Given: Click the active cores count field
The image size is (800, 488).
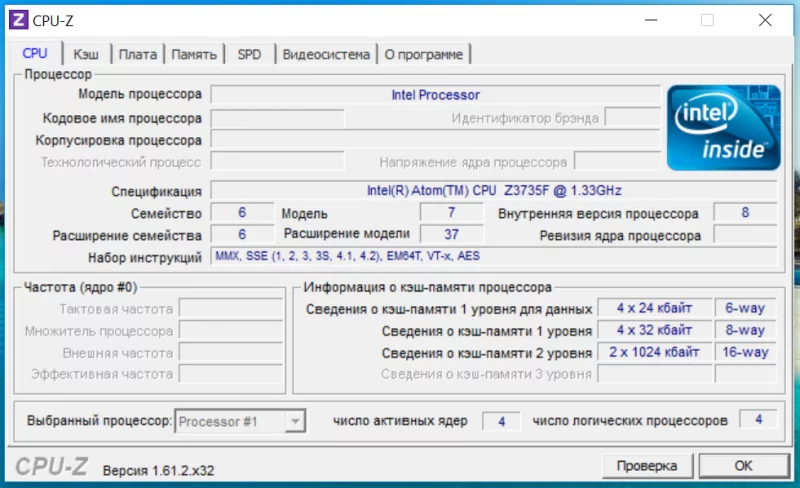Looking at the screenshot, I should pyautogui.click(x=501, y=421).
